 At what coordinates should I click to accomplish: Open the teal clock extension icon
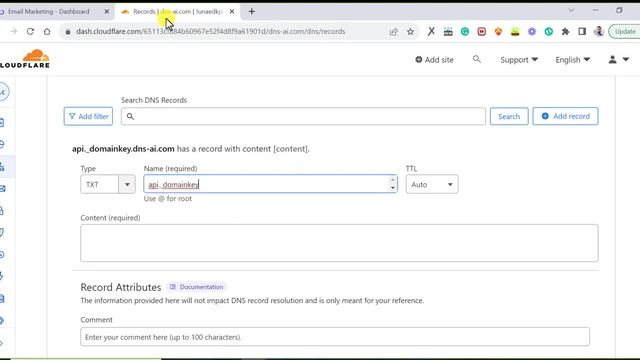(x=549, y=31)
